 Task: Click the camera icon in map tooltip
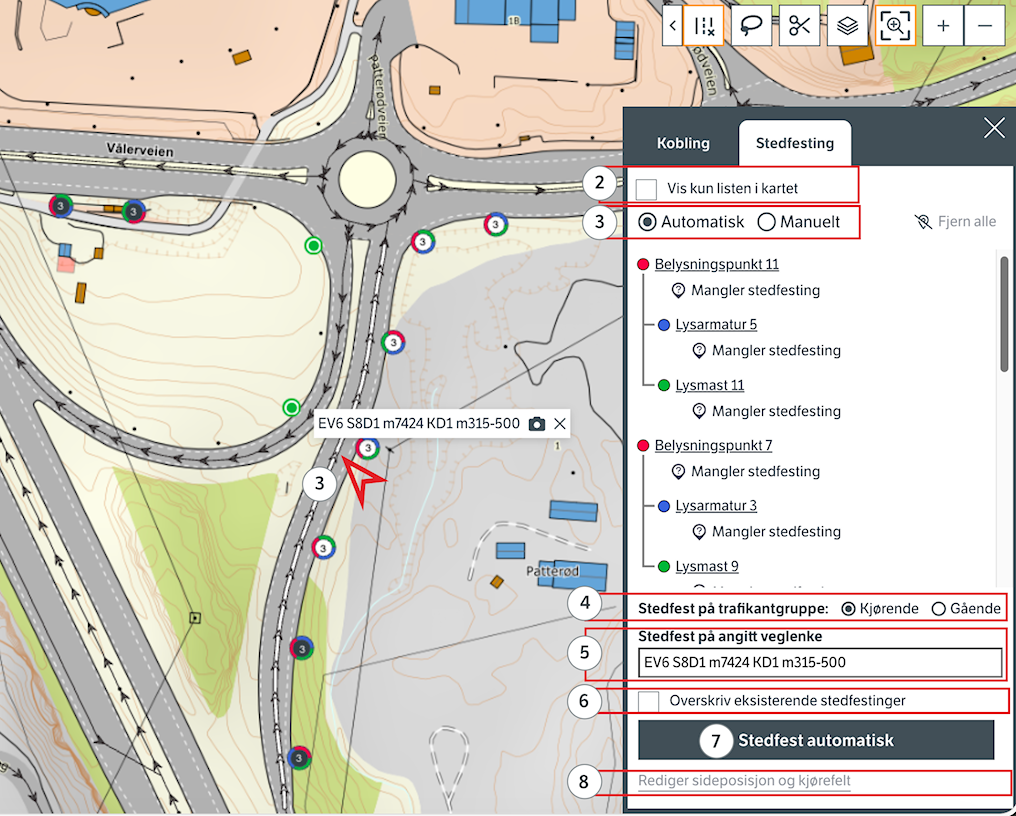coord(537,424)
